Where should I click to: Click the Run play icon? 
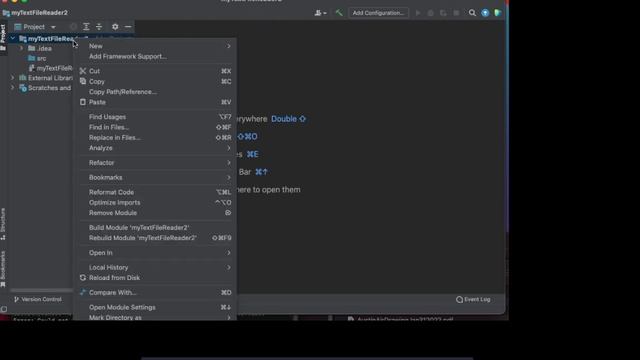418,13
